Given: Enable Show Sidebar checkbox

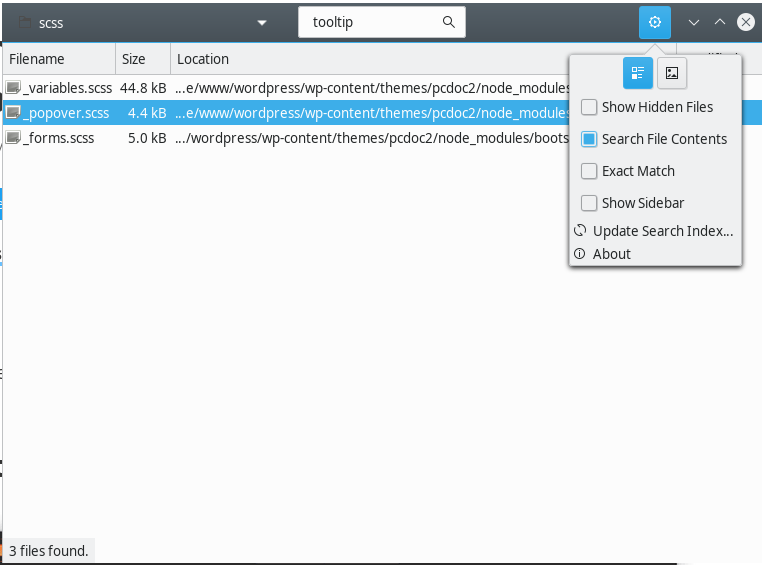Looking at the screenshot, I should point(589,203).
